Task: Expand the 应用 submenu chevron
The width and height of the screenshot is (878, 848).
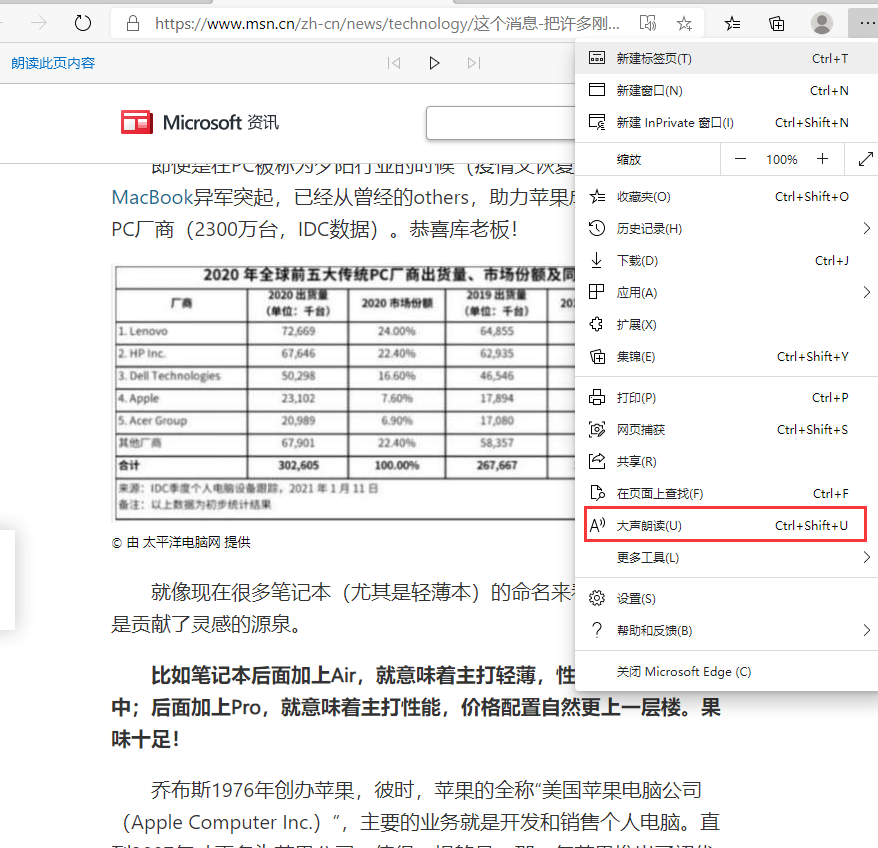Action: pyautogui.click(x=867, y=292)
